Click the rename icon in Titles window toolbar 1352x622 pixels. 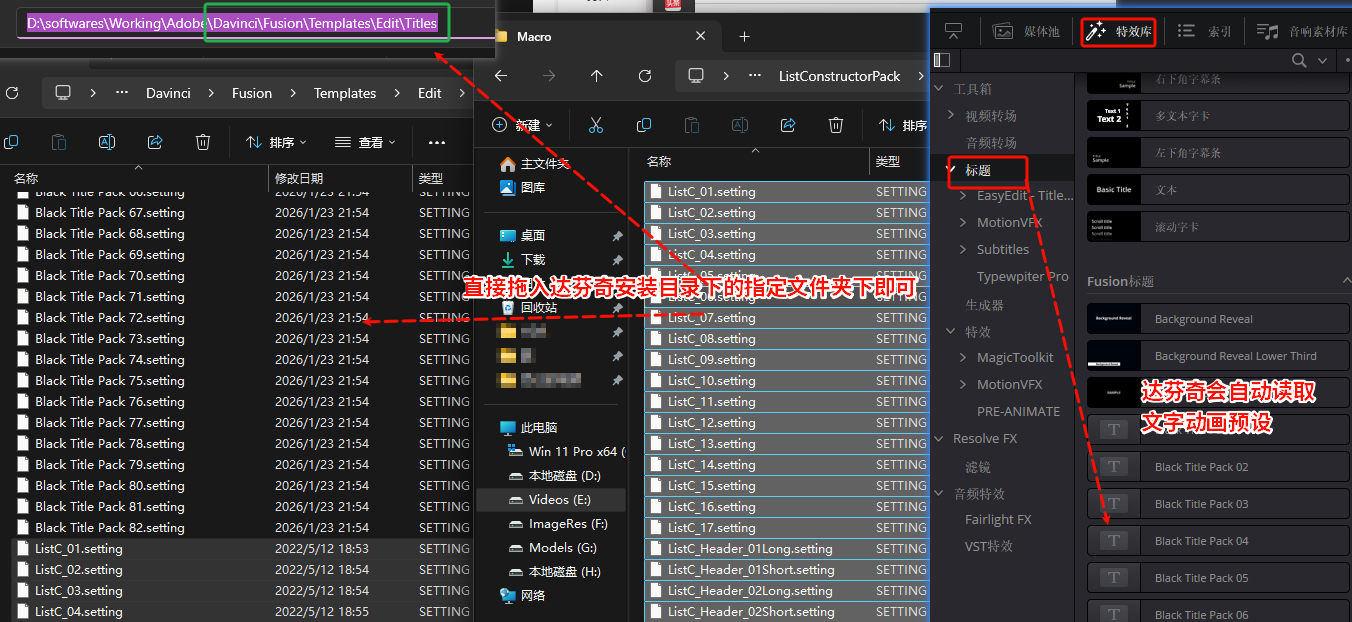coord(107,142)
